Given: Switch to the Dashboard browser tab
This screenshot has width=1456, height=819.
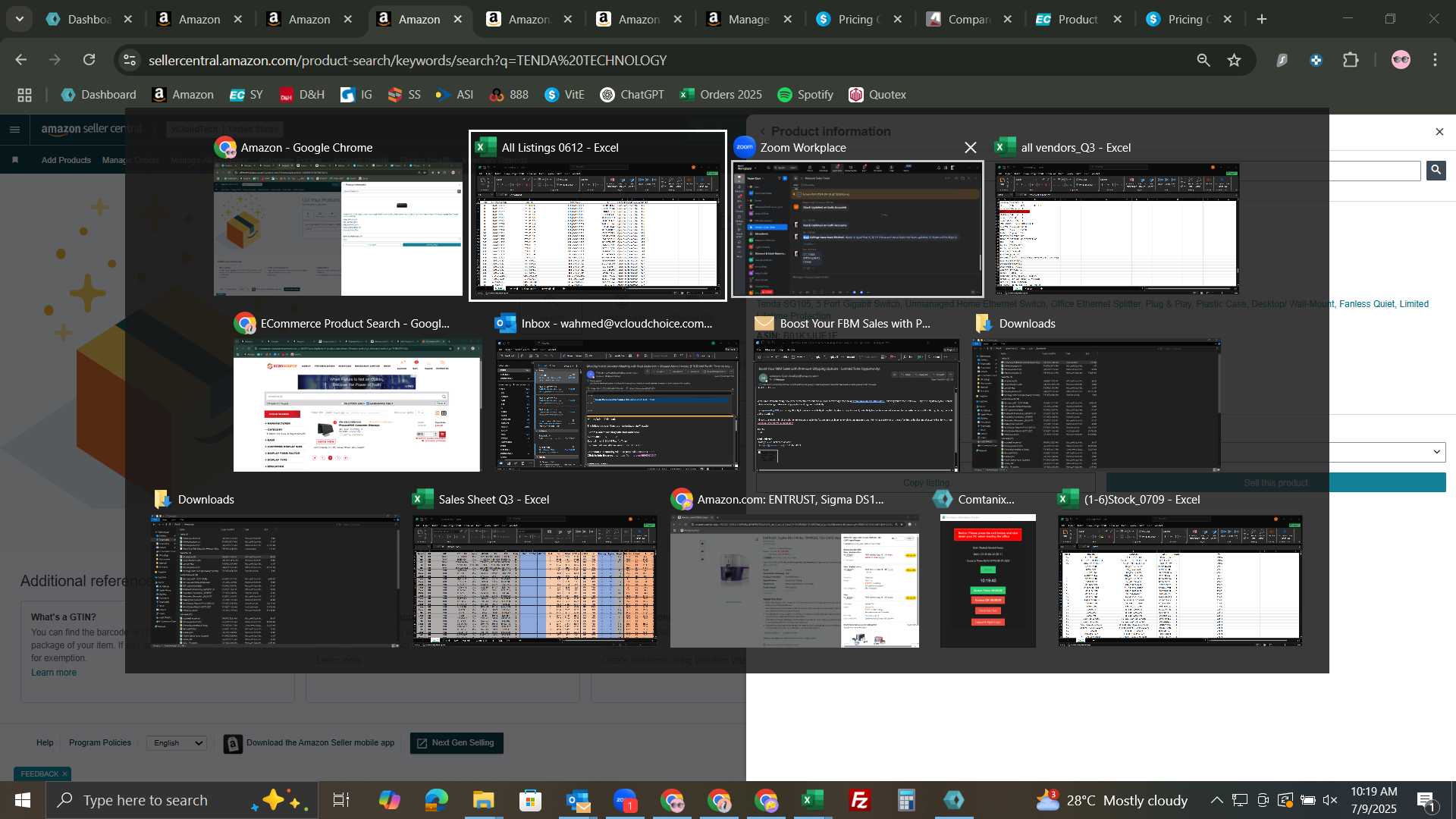Looking at the screenshot, I should (x=89, y=19).
